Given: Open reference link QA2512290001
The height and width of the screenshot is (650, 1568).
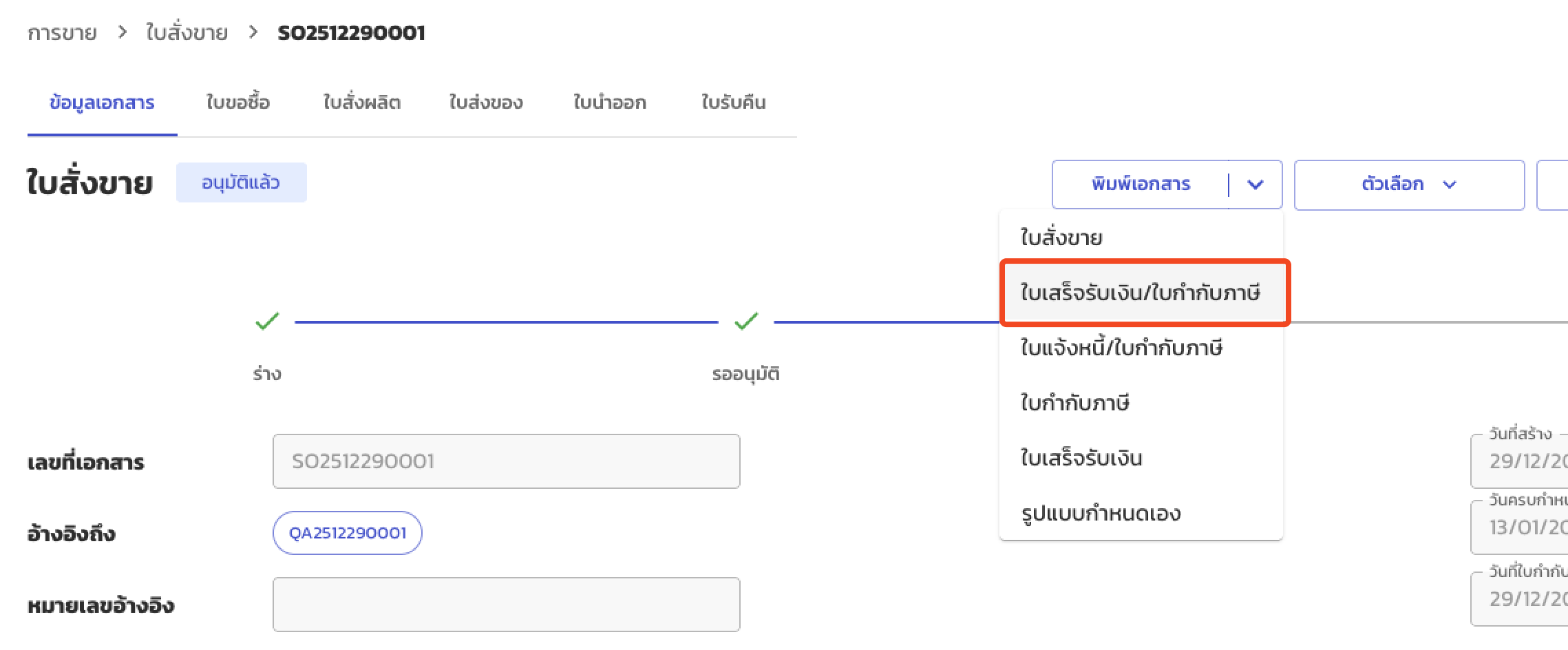Looking at the screenshot, I should [348, 533].
